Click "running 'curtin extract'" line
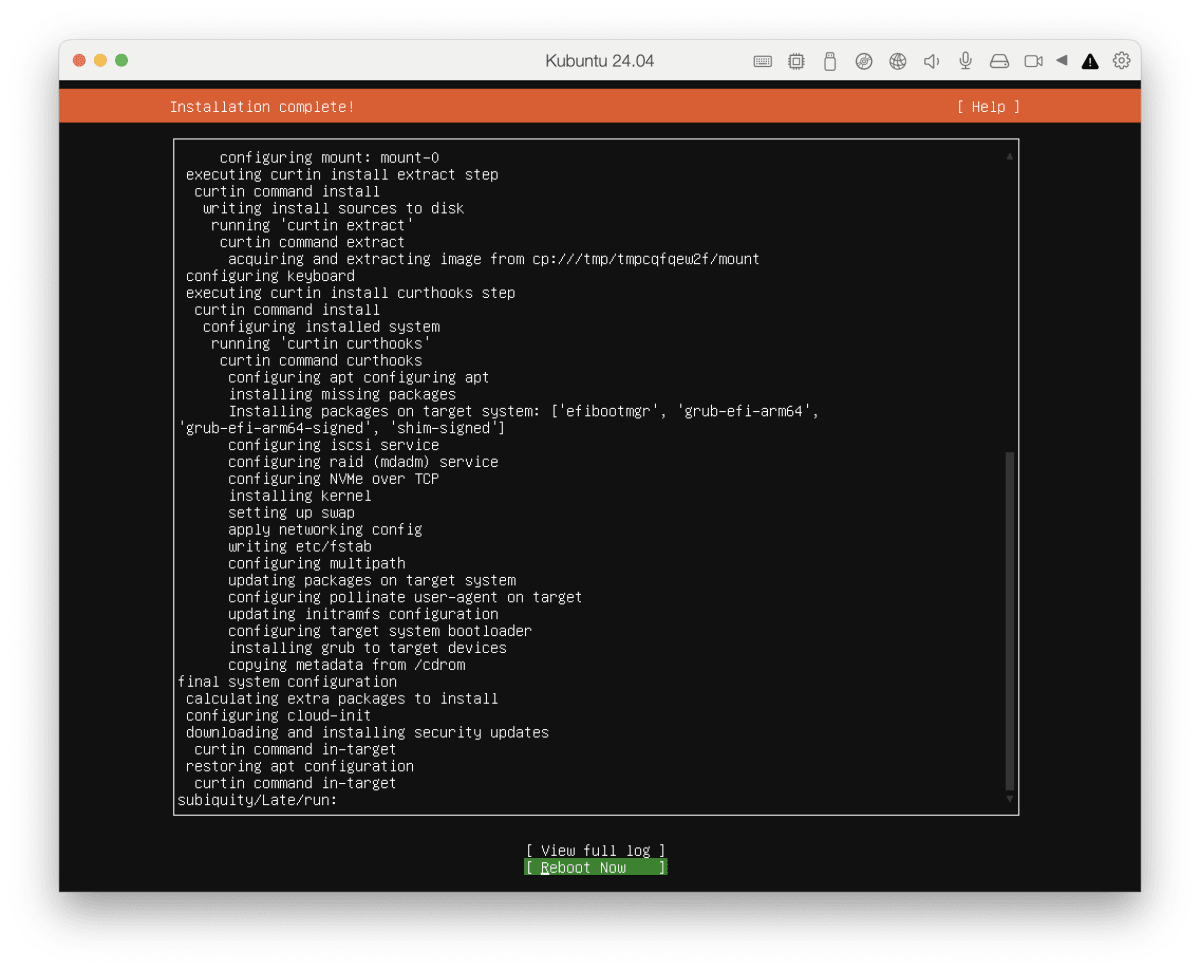Viewport: 1200px width, 970px height. coord(312,225)
